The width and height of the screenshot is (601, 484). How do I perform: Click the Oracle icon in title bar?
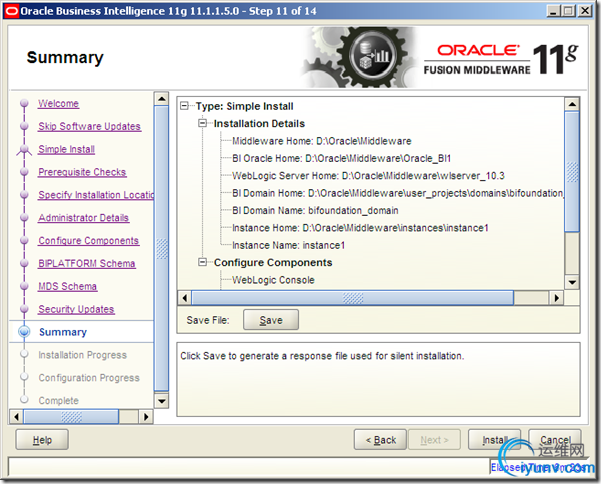tap(11, 11)
